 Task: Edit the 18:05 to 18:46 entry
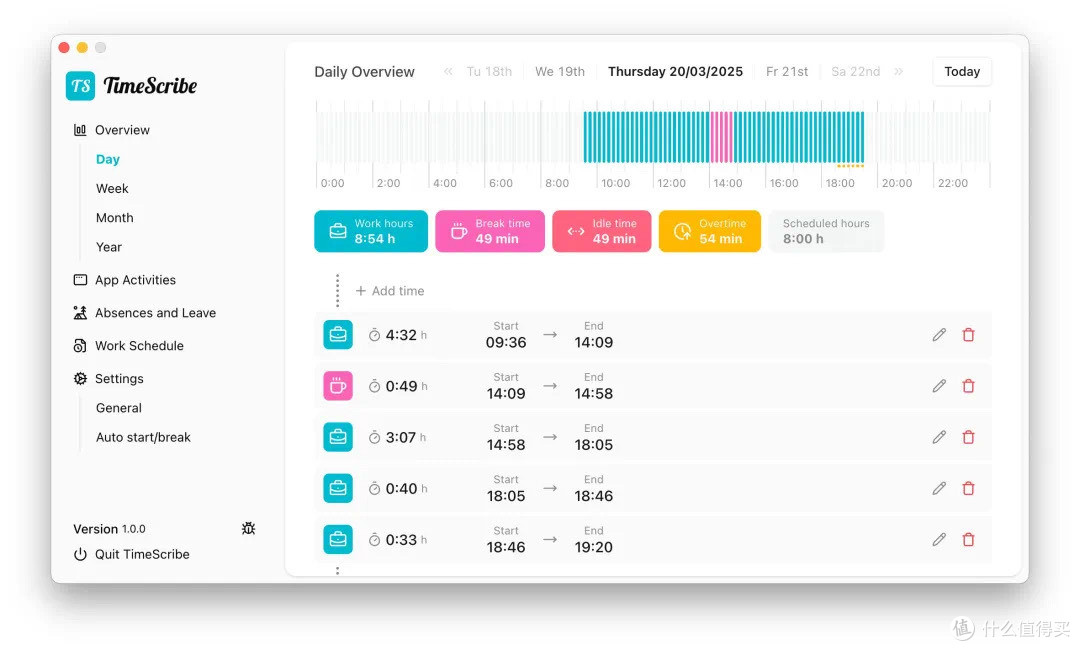point(939,488)
